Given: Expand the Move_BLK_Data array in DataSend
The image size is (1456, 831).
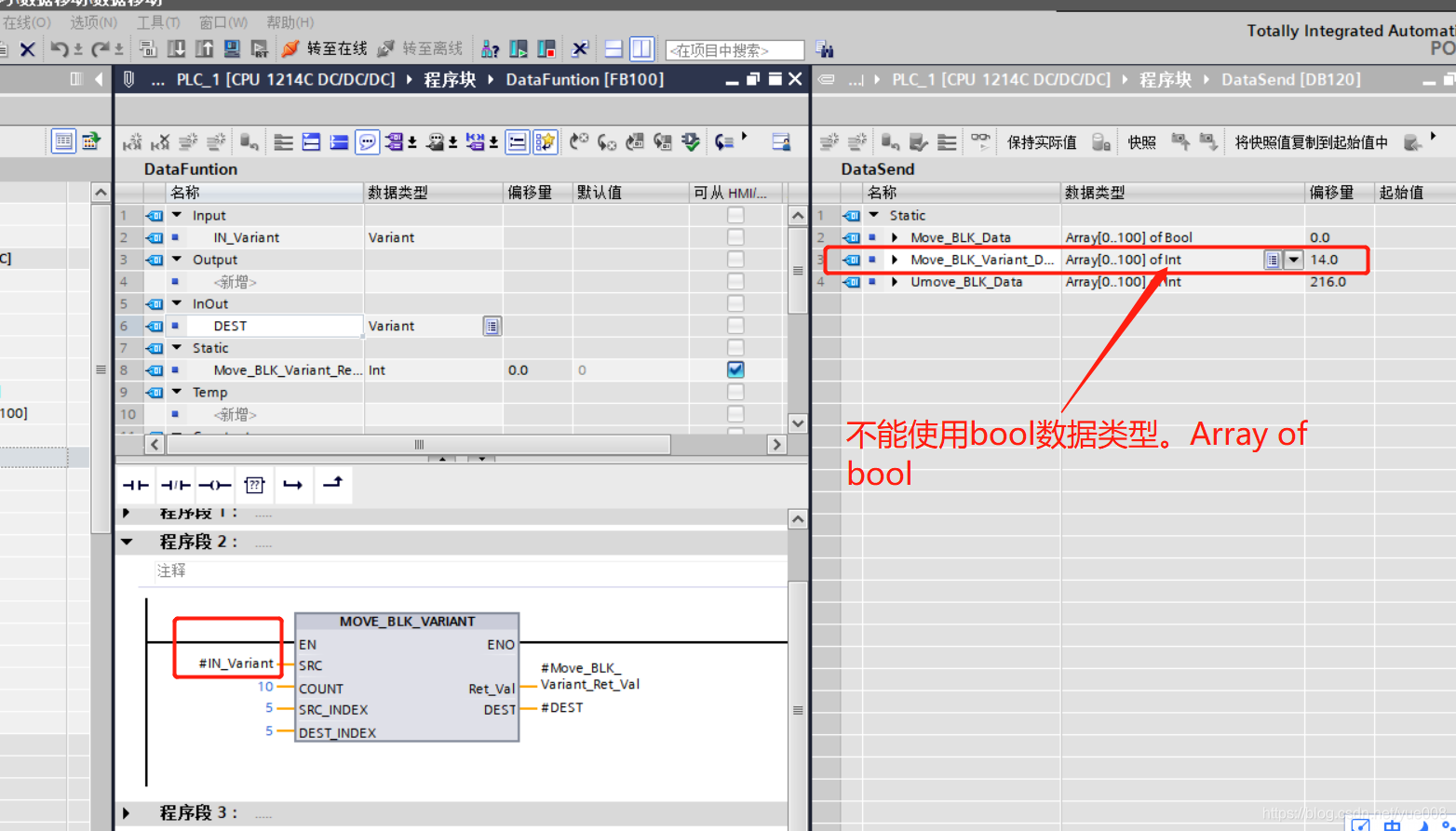Looking at the screenshot, I should [x=895, y=237].
